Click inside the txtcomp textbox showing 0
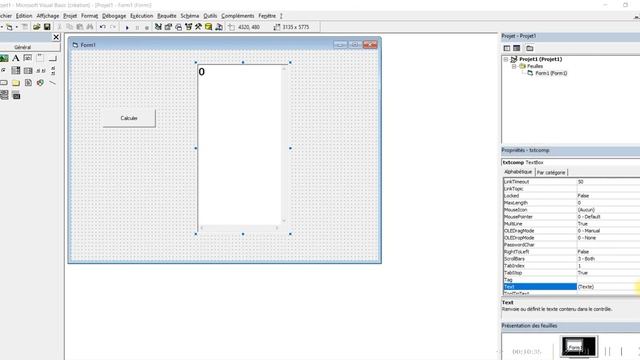This screenshot has height=360, width=640. pyautogui.click(x=240, y=145)
